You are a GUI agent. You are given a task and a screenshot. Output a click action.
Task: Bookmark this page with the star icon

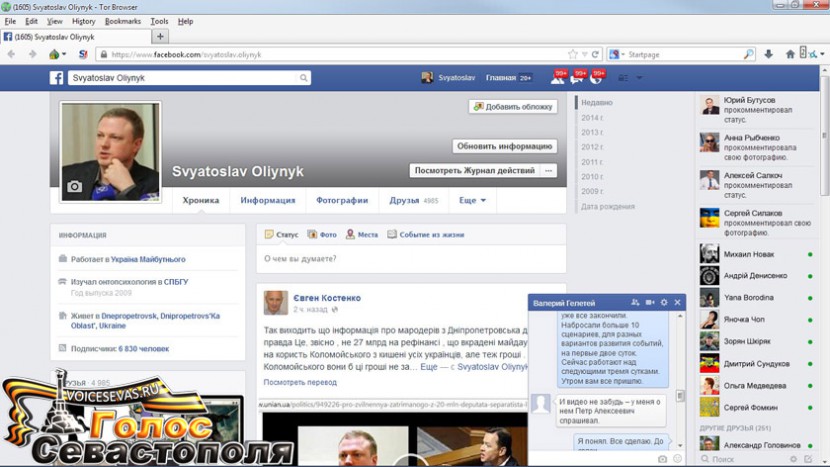(571, 54)
